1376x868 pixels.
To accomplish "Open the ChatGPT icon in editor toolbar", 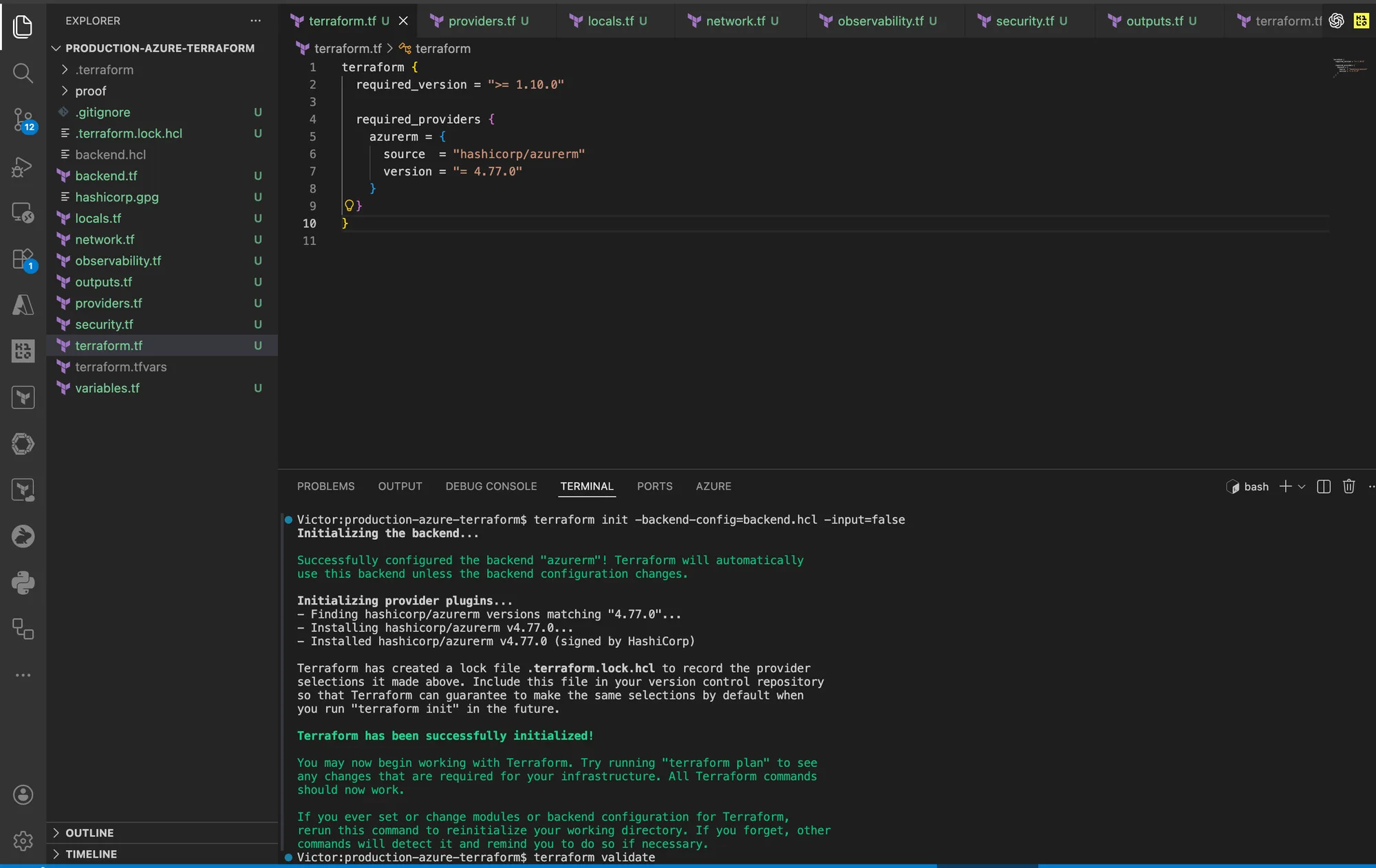I will (1336, 21).
